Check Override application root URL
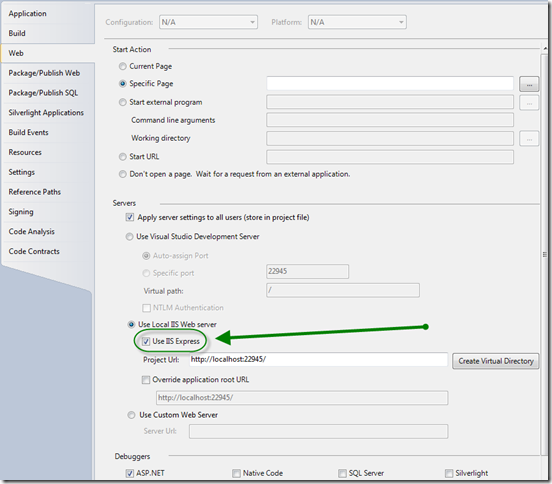The width and height of the screenshot is (552, 484). pos(146,380)
